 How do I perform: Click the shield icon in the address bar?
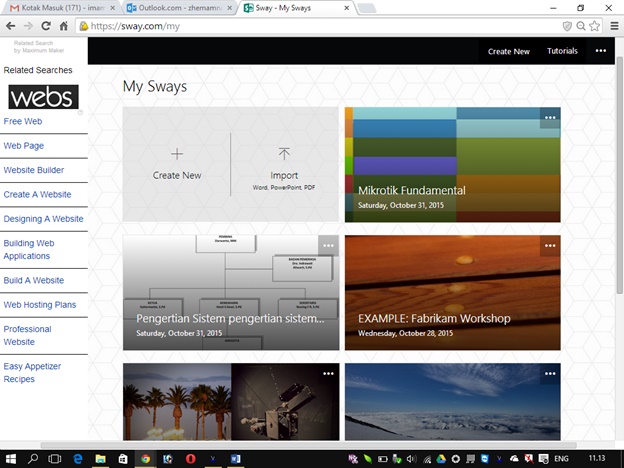click(567, 26)
